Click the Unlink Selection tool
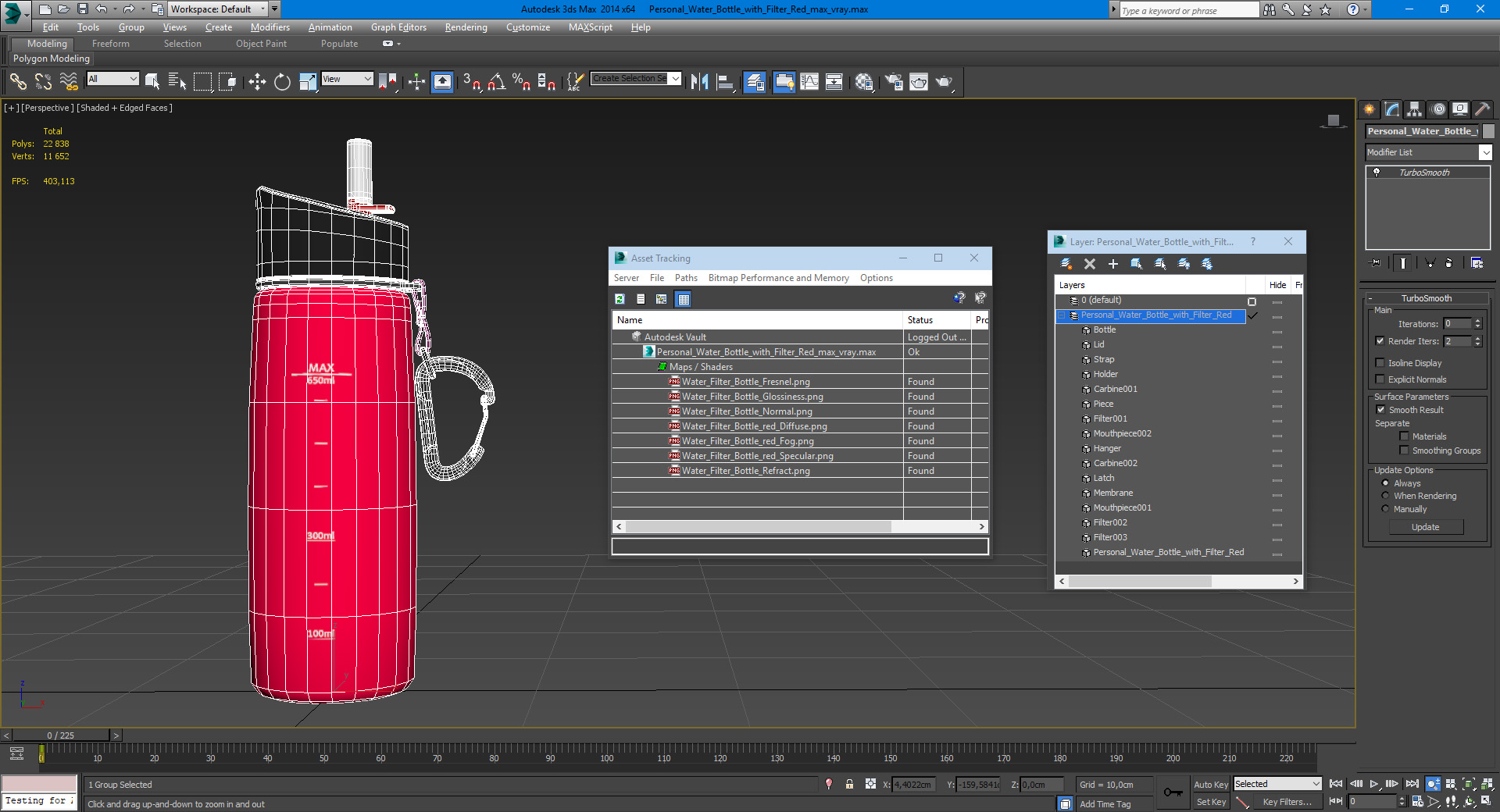1500x812 pixels. (x=43, y=81)
